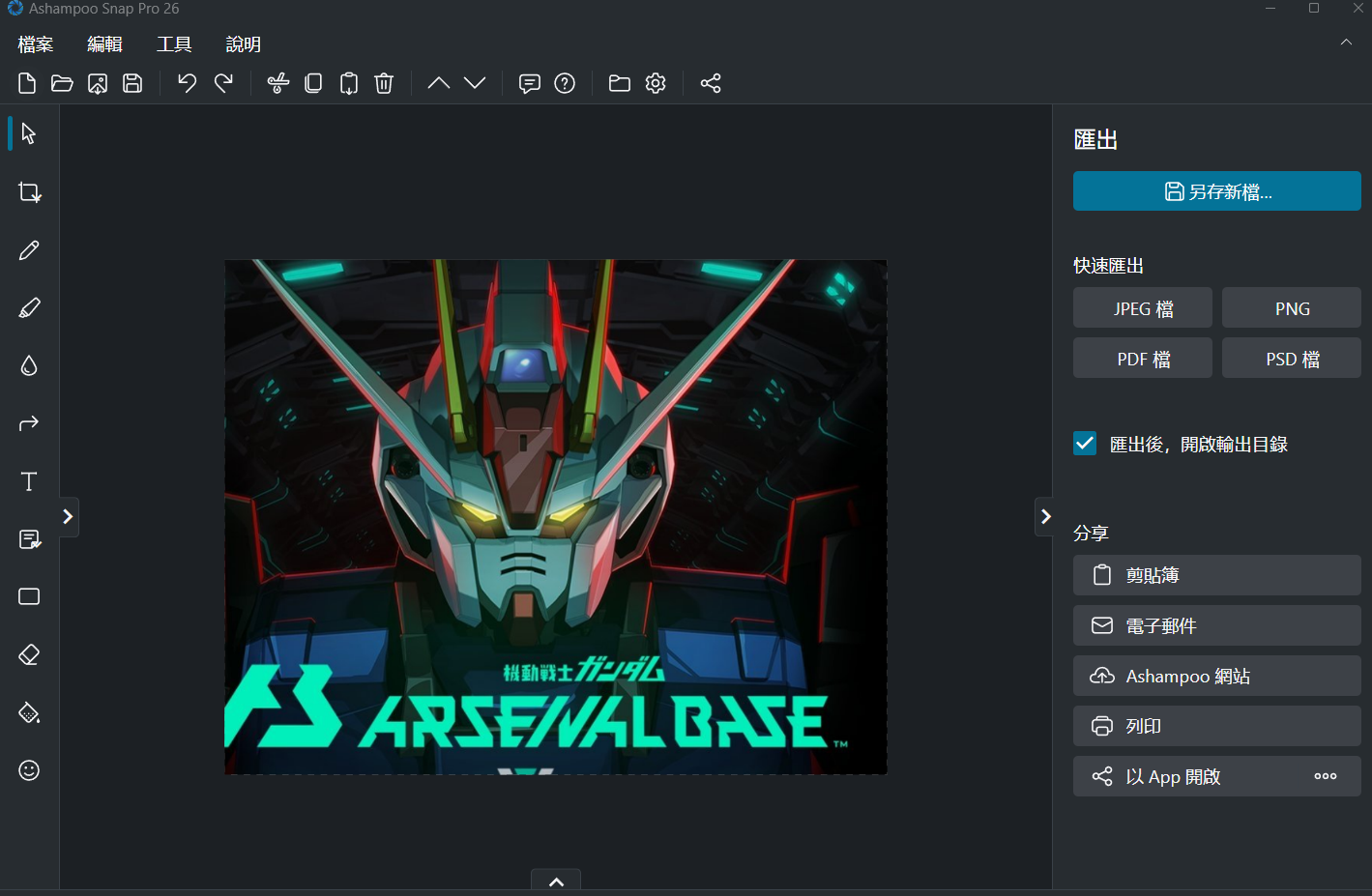Viewport: 1372px width, 896px height.
Task: Undo the last action
Action: (x=187, y=83)
